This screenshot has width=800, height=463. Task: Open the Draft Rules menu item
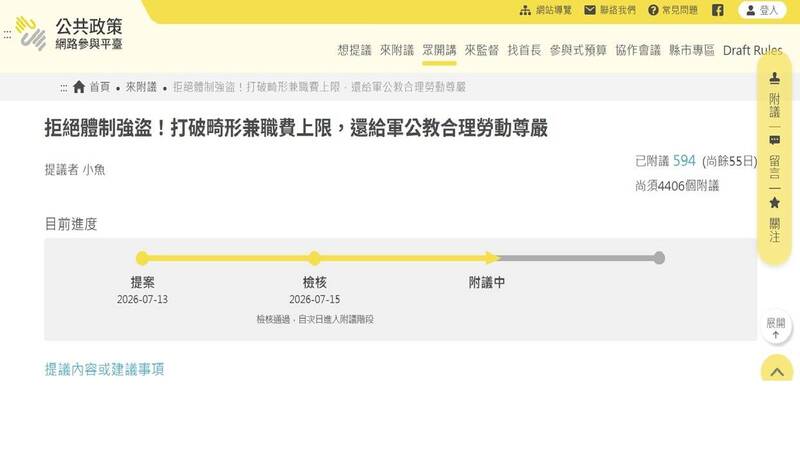tap(753, 50)
